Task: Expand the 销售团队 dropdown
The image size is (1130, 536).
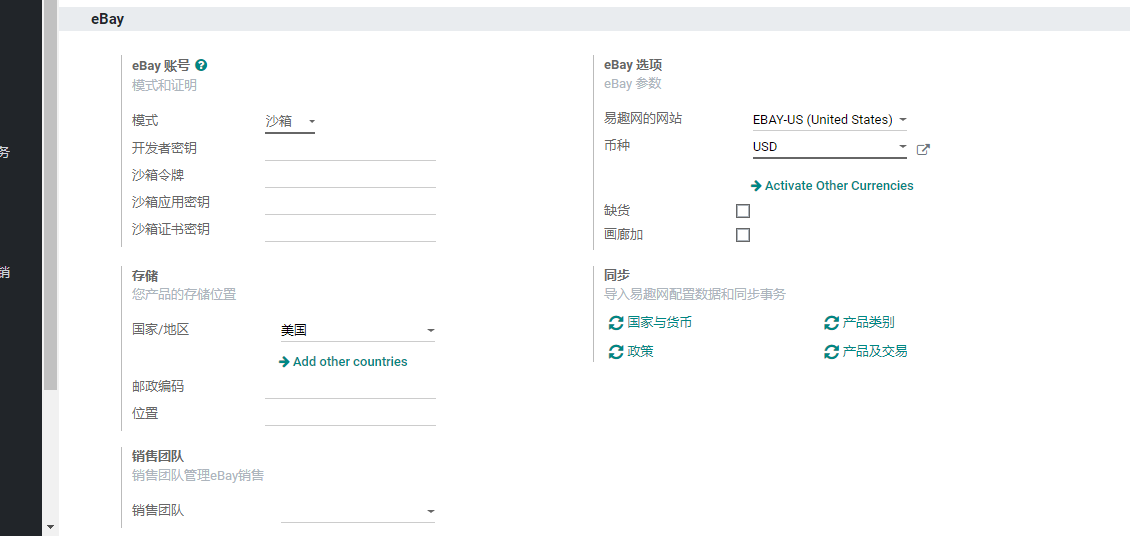Action: click(358, 512)
